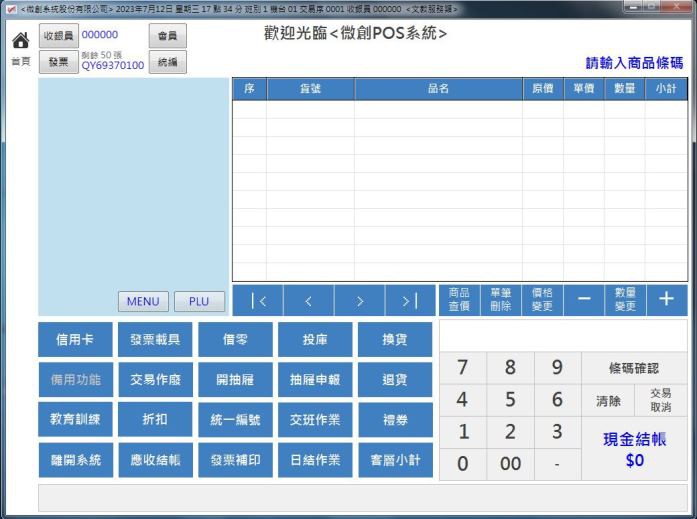This screenshot has width=697, height=519.
Task: Select 價格變更 price change
Action: [x=542, y=299]
